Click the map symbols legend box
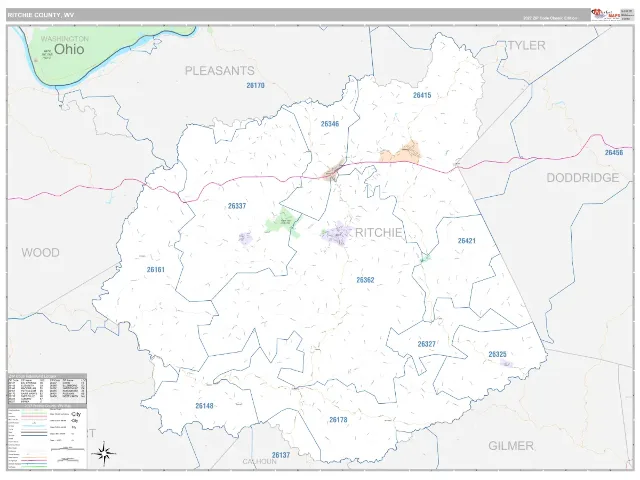This screenshot has height=480, width=640. pos(47,436)
